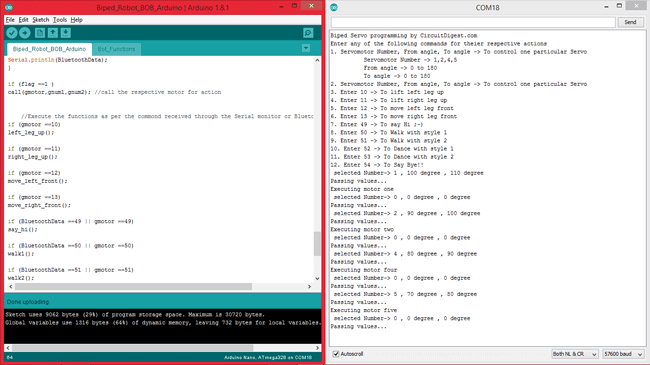Click the Open sketch up-arrow icon
Screen dimensions: 650x365
click(53, 33)
